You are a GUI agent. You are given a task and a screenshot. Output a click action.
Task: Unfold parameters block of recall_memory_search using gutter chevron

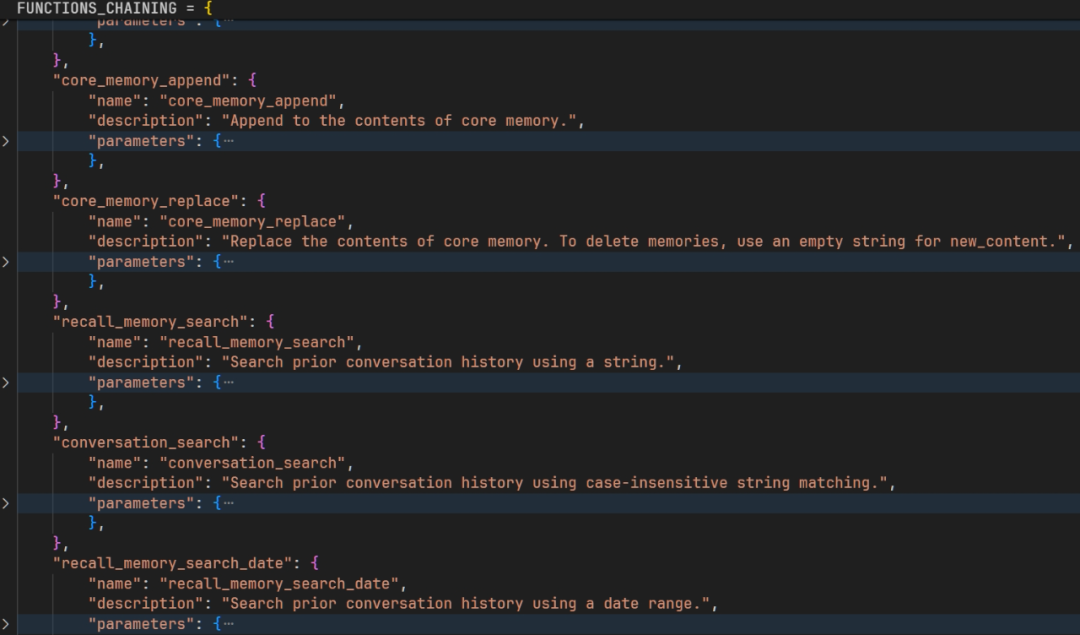[5, 383]
